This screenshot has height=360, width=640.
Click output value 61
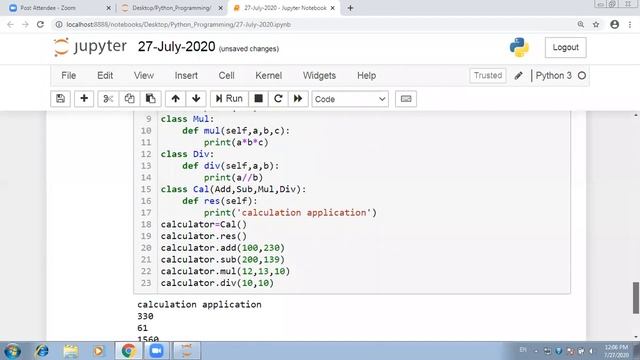click(x=142, y=328)
